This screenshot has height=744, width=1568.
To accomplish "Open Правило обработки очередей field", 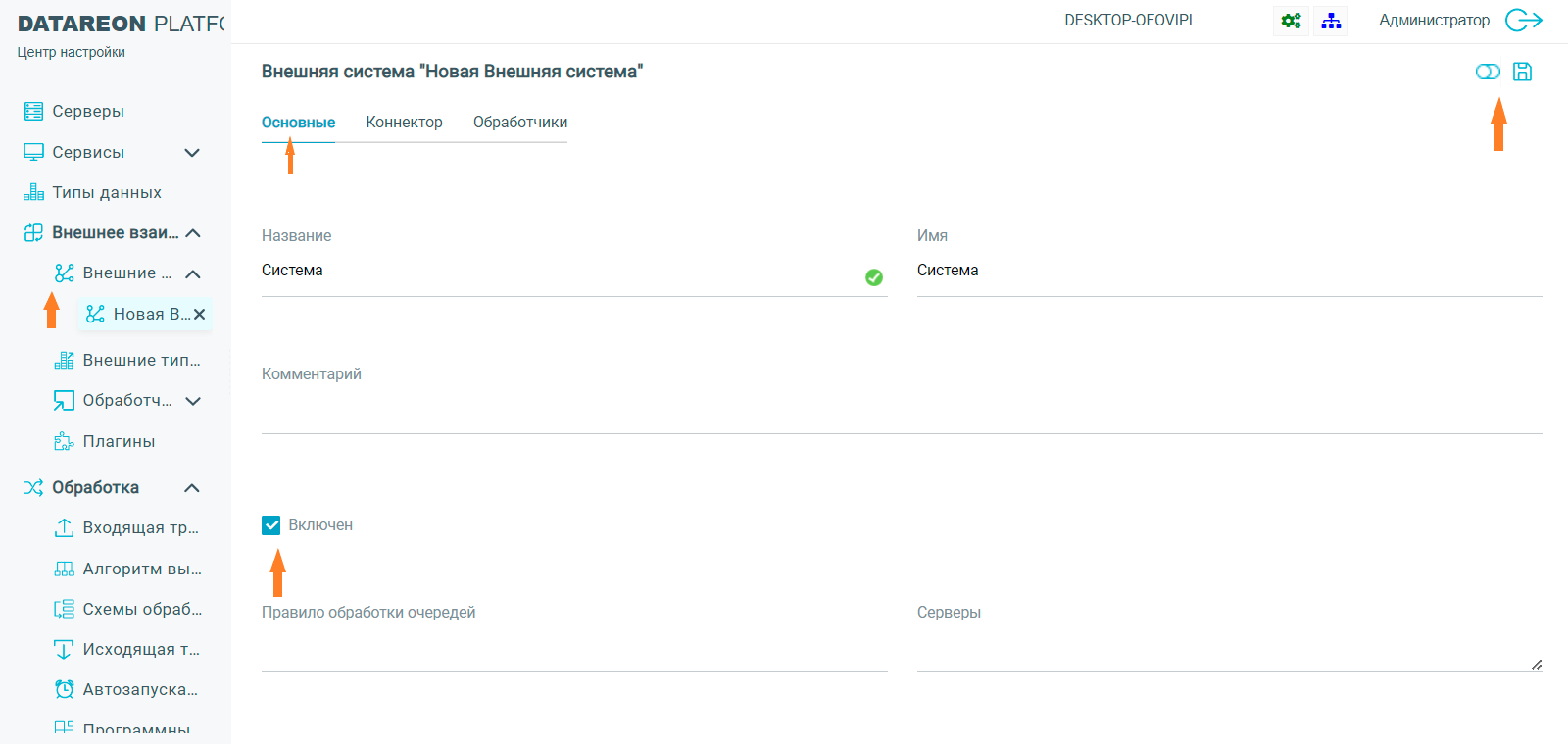I will [x=574, y=651].
